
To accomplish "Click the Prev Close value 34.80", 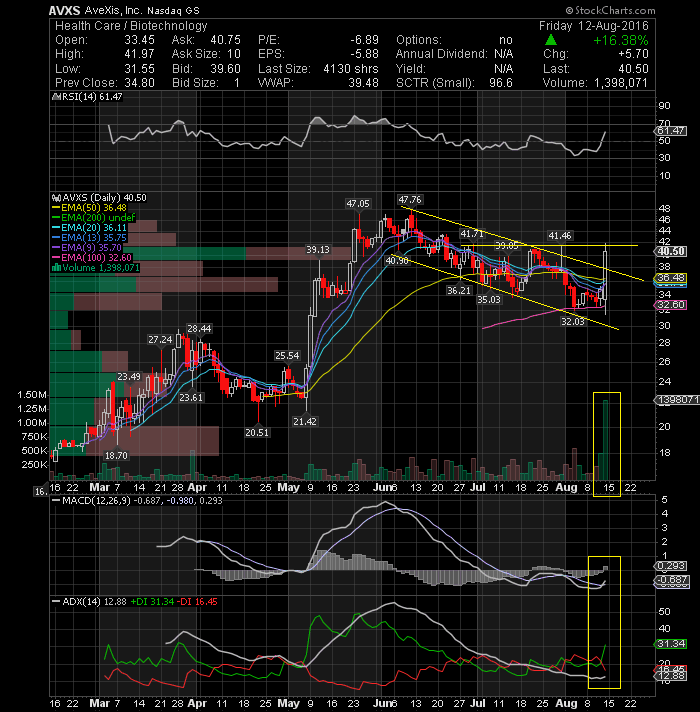I will tap(139, 83).
